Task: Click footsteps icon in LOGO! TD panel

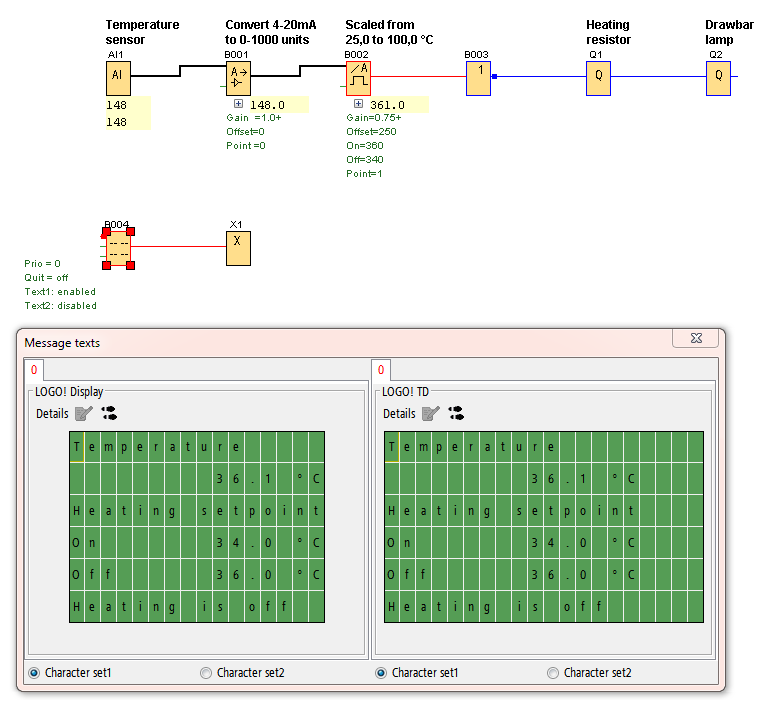Action: [x=456, y=412]
